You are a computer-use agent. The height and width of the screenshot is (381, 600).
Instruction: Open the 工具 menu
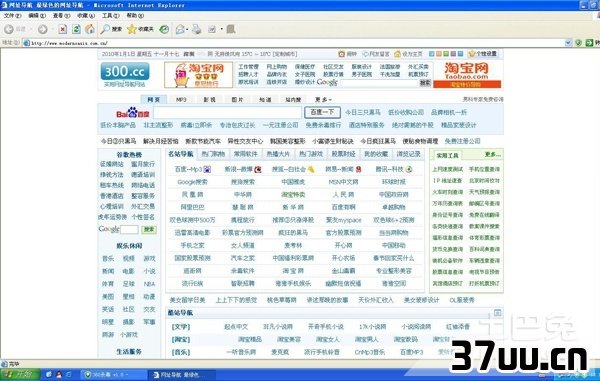coord(110,16)
